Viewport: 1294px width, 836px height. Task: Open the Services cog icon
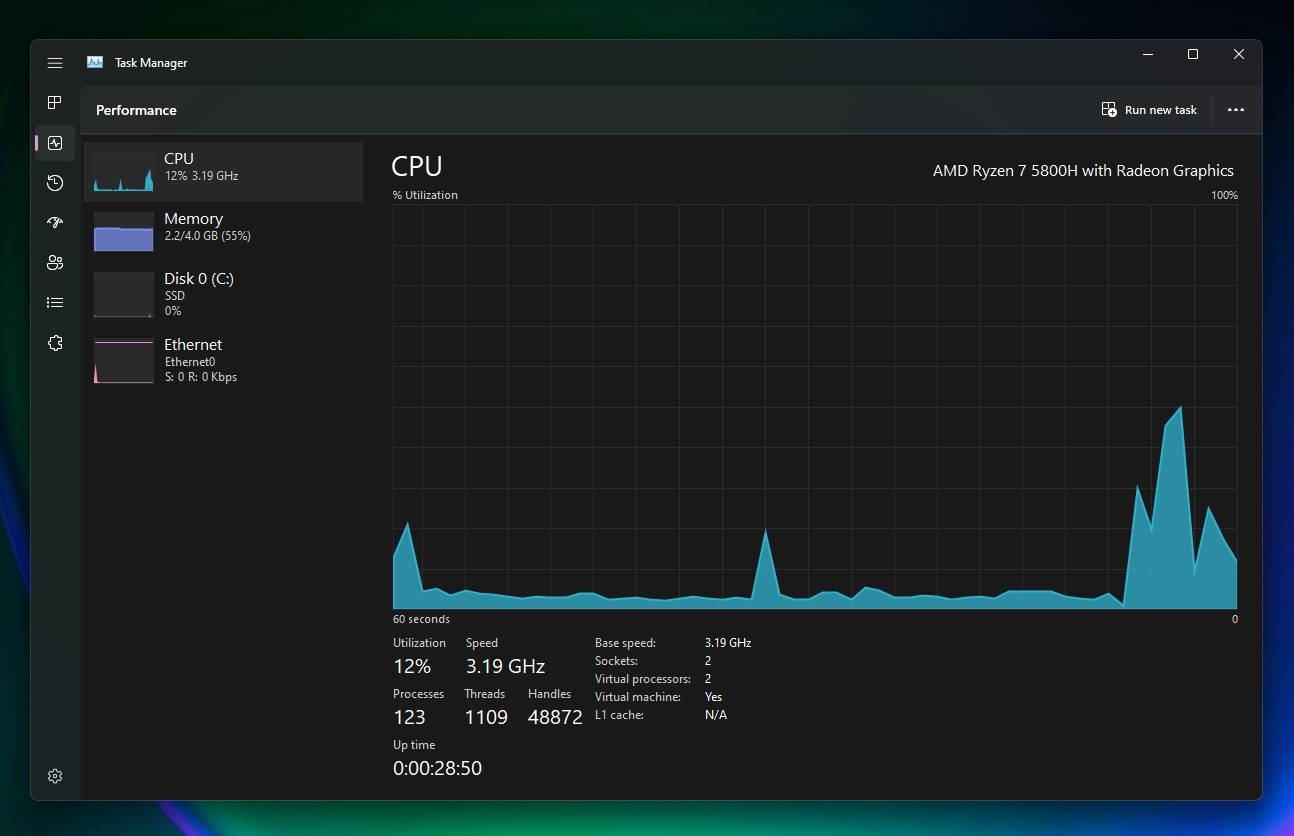[x=55, y=342]
